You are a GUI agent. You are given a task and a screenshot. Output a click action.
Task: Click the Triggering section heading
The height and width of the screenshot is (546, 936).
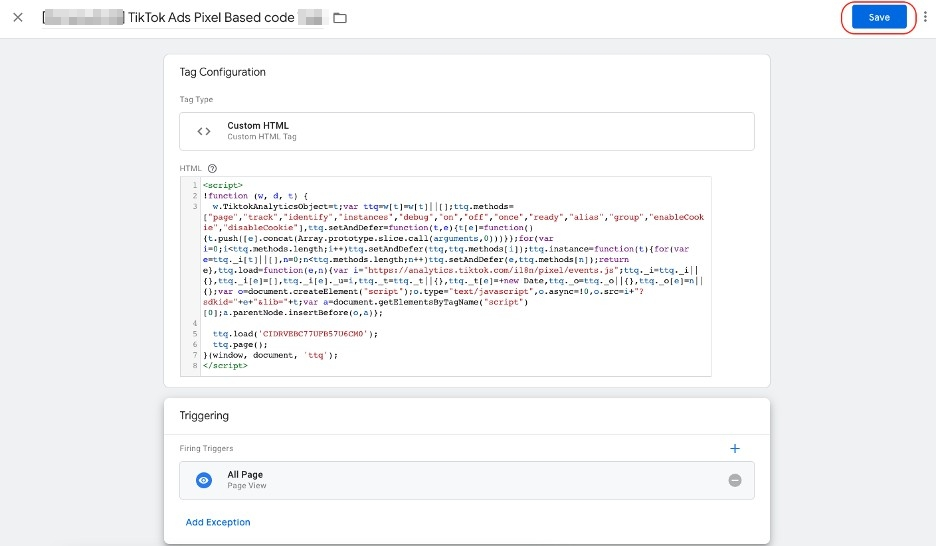pyautogui.click(x=204, y=416)
